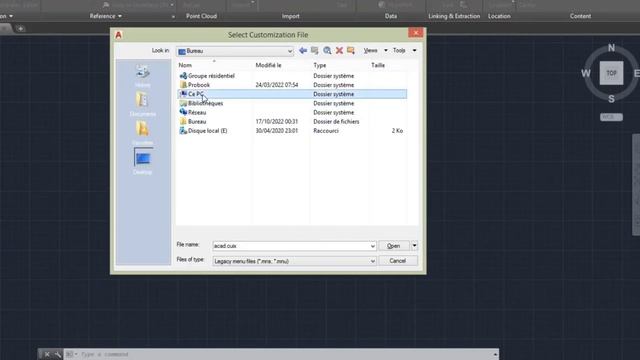Click the Ce PC computer icon
This screenshot has height=360, width=640.
pyautogui.click(x=183, y=94)
